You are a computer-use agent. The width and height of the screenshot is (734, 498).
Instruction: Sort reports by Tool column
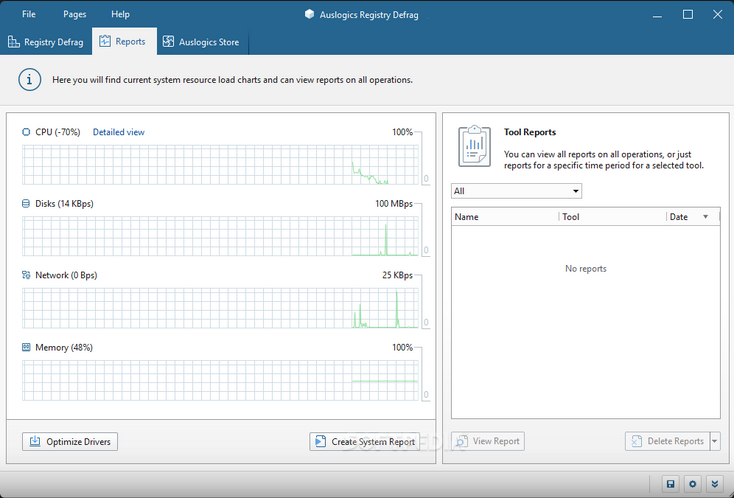tap(612, 217)
